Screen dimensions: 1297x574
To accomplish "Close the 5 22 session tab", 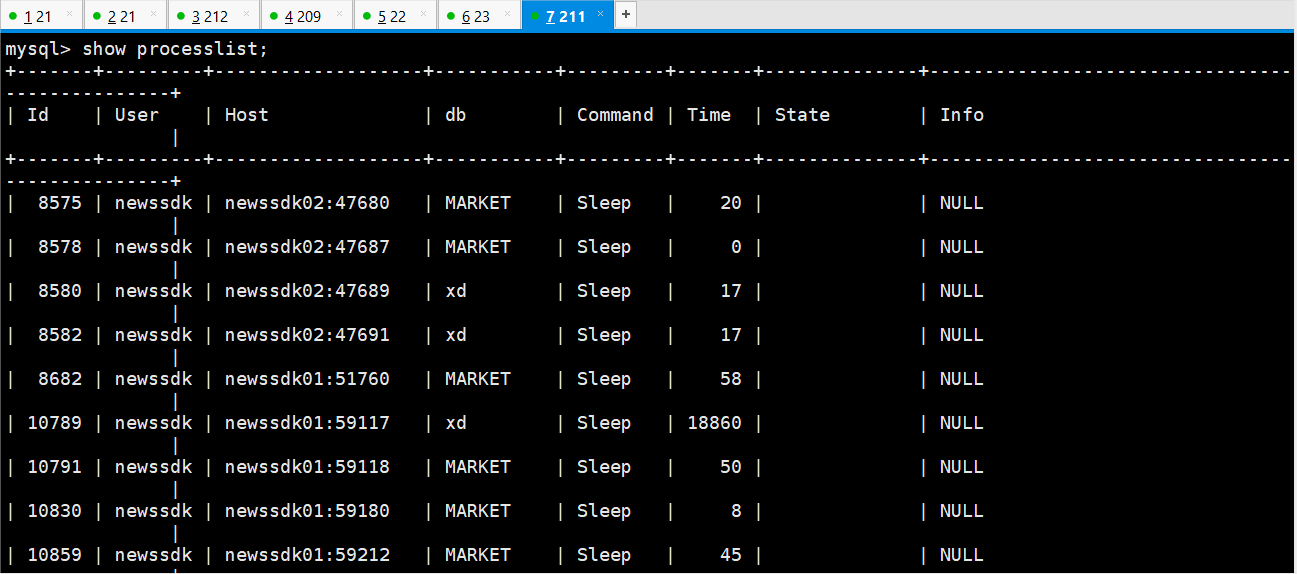I will click(x=424, y=15).
